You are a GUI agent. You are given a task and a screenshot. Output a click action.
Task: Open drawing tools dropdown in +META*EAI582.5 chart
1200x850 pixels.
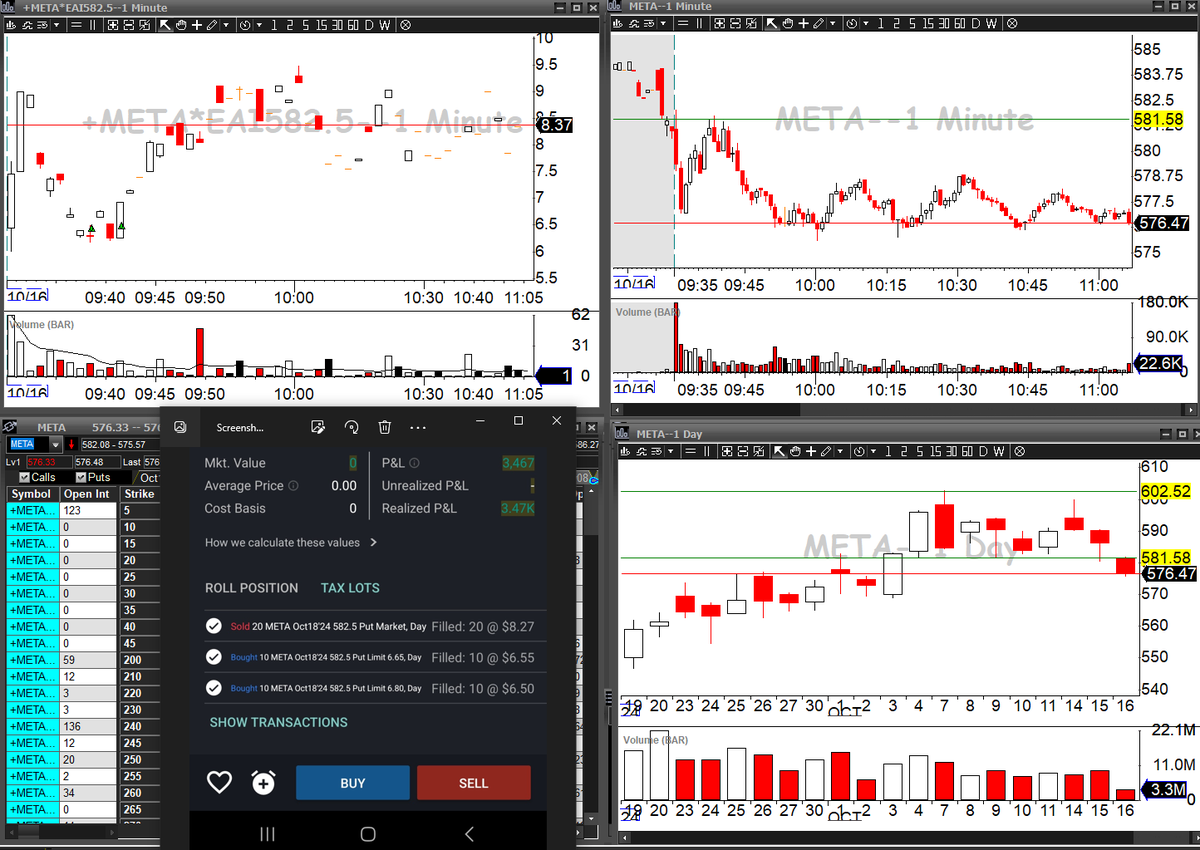226,25
